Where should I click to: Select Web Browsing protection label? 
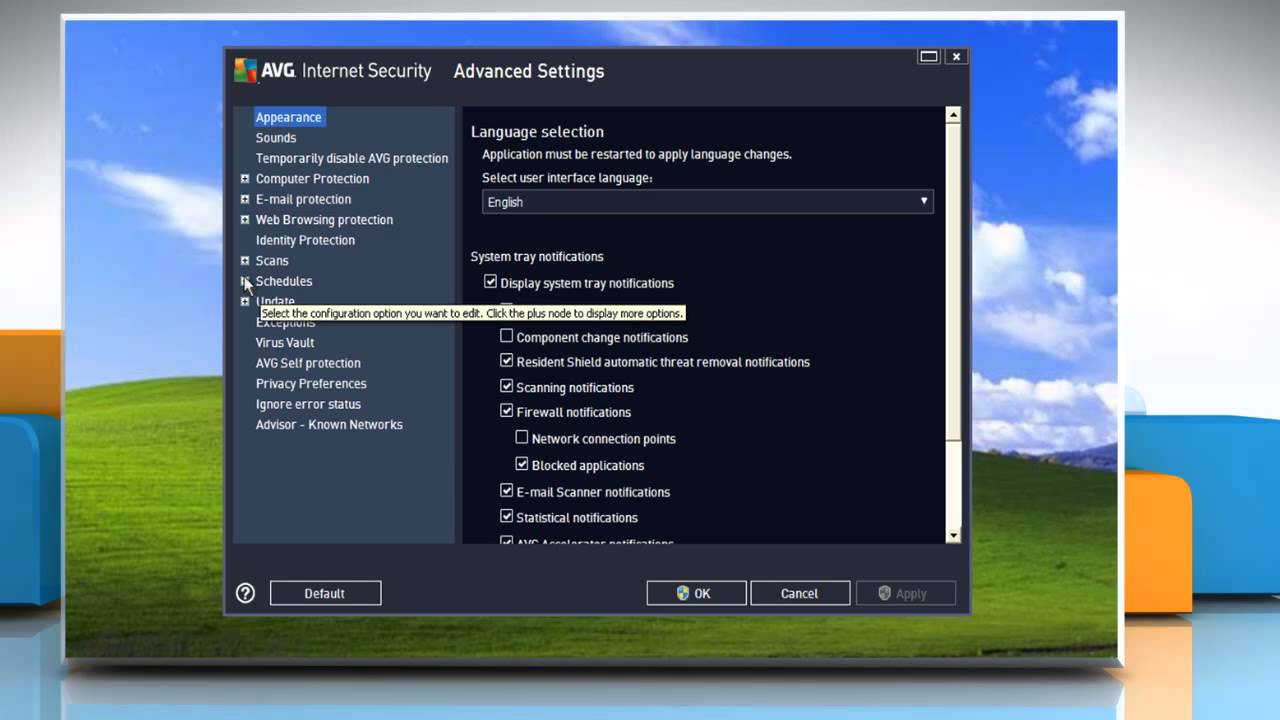pyautogui.click(x=324, y=220)
